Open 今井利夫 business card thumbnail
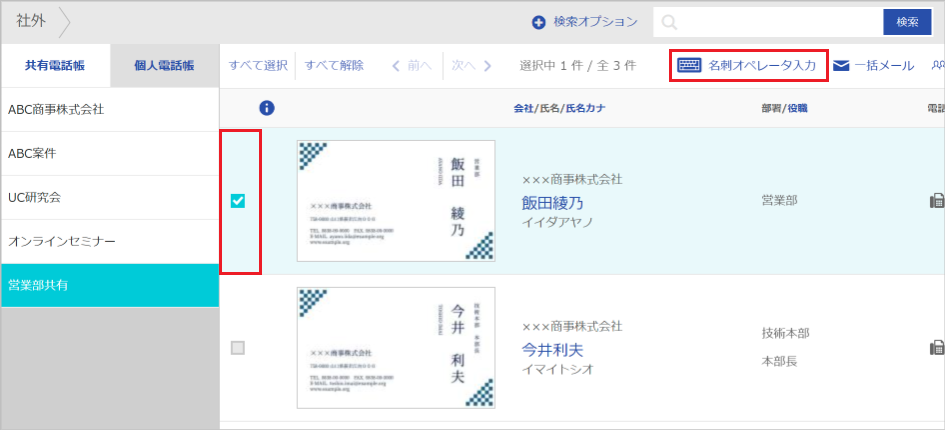 pos(396,348)
